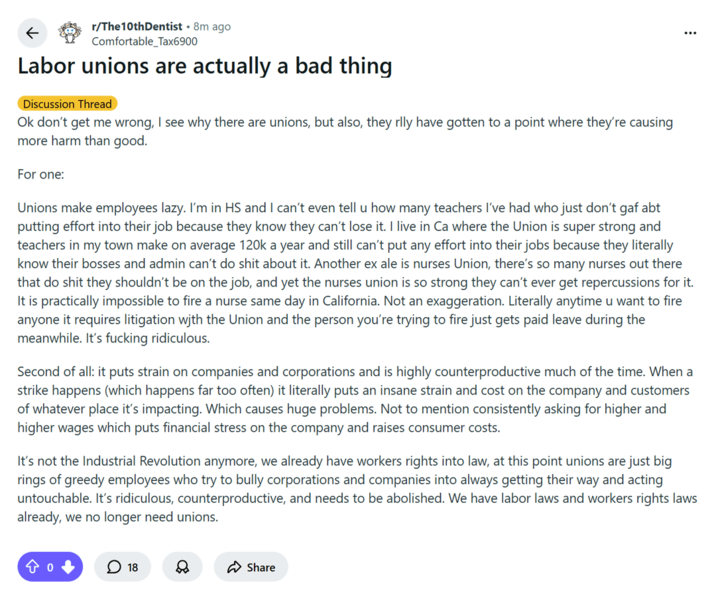Click the 'For one:' line
Screen dimensions: 716x589
(41, 174)
